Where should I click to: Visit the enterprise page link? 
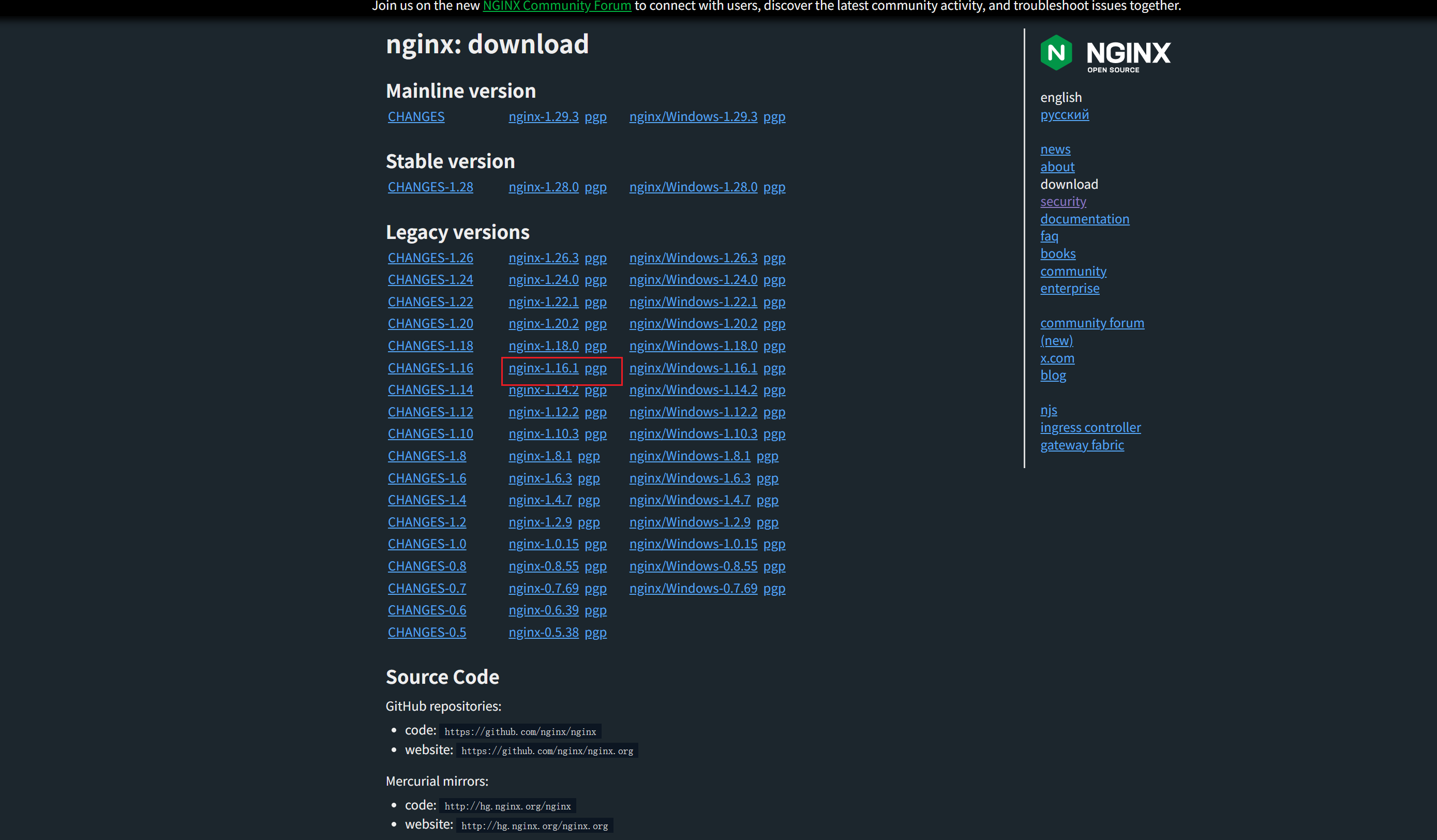point(1069,289)
